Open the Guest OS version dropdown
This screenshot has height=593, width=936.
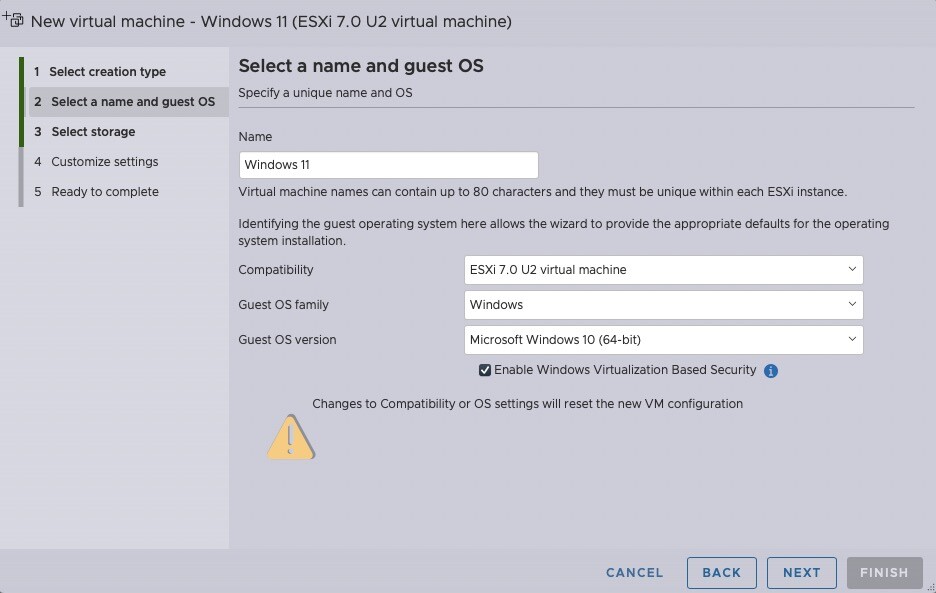663,340
